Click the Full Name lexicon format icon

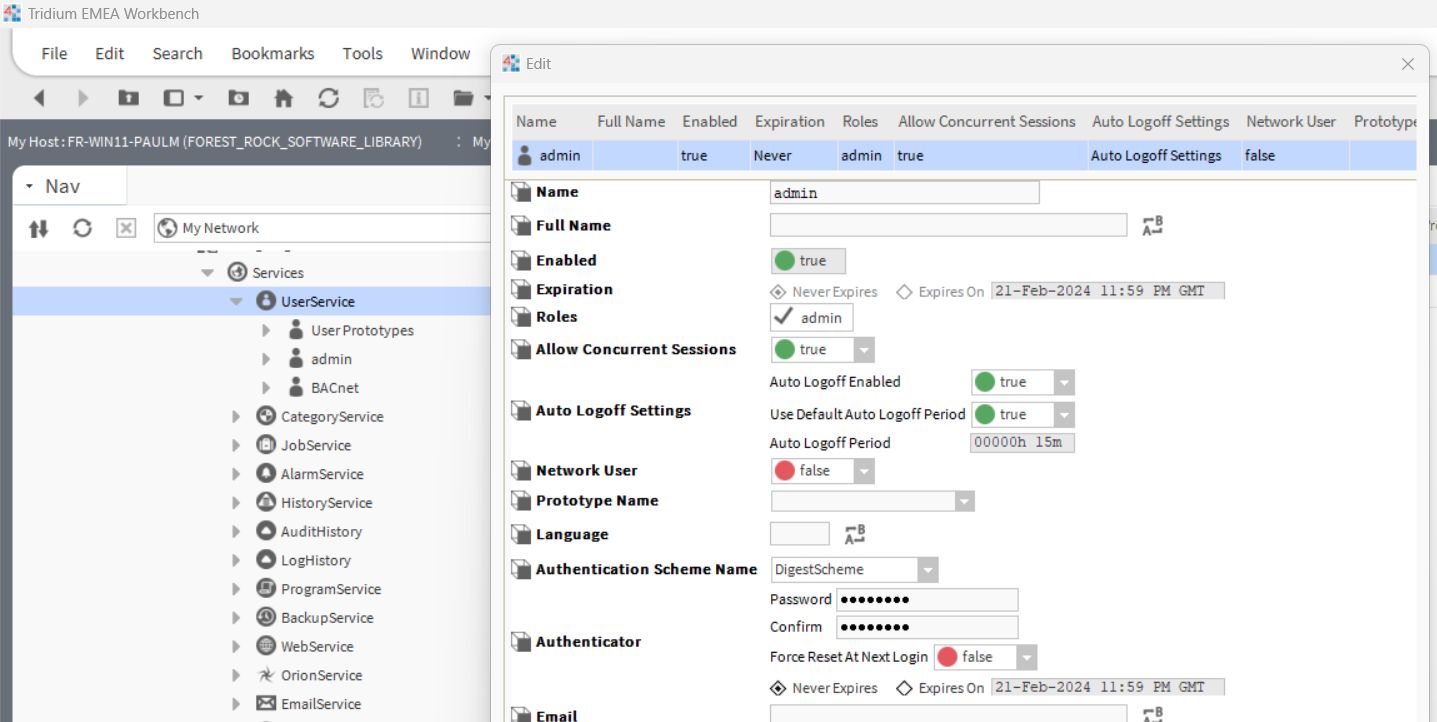(1152, 226)
